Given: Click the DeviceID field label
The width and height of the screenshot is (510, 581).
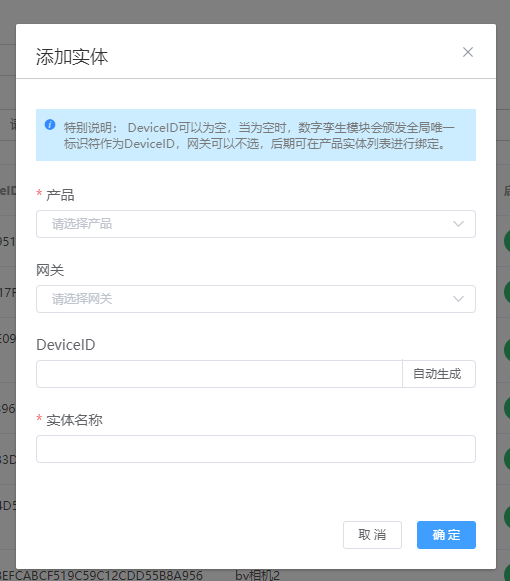Looking at the screenshot, I should point(66,345).
